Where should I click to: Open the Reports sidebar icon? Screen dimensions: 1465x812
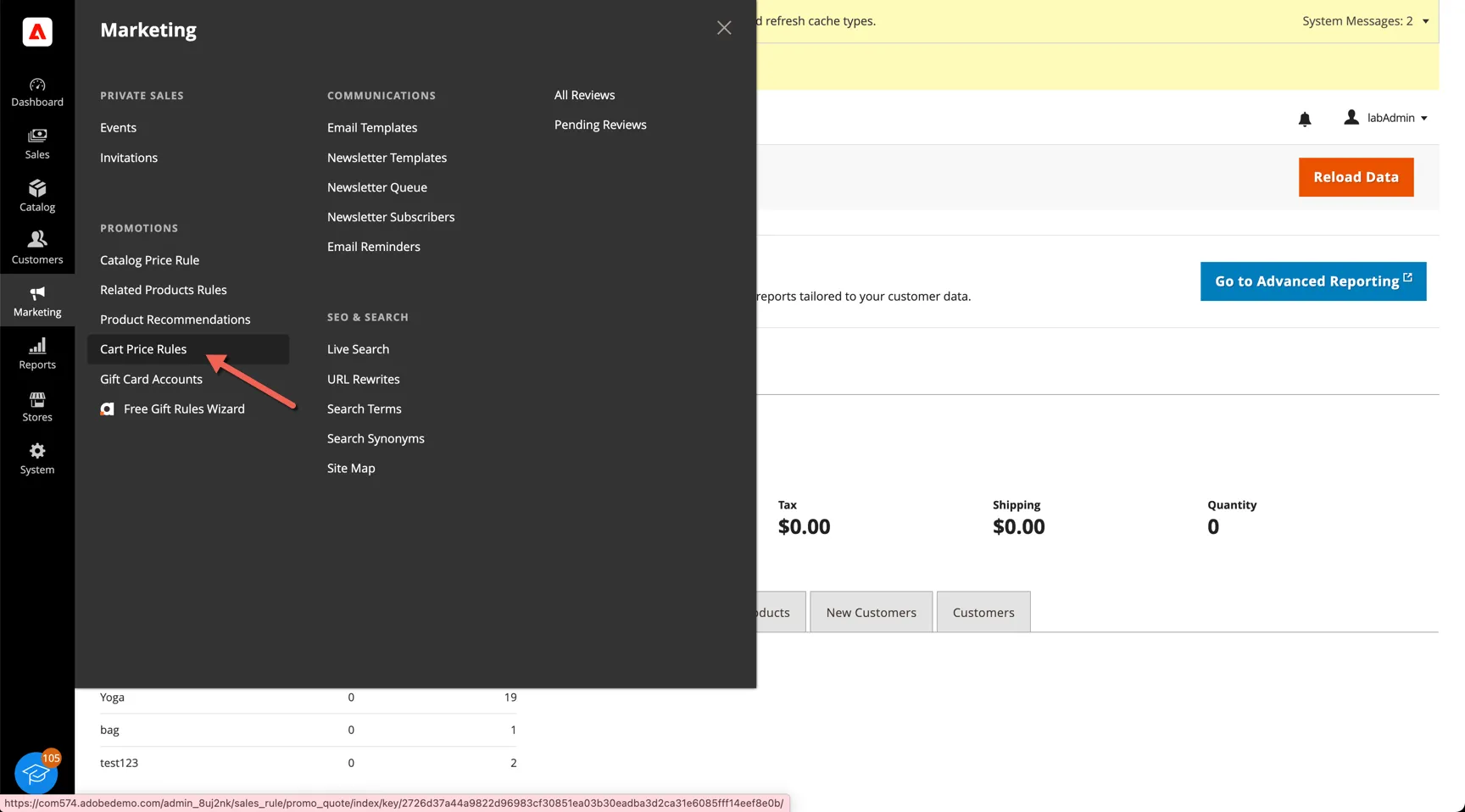tap(37, 353)
